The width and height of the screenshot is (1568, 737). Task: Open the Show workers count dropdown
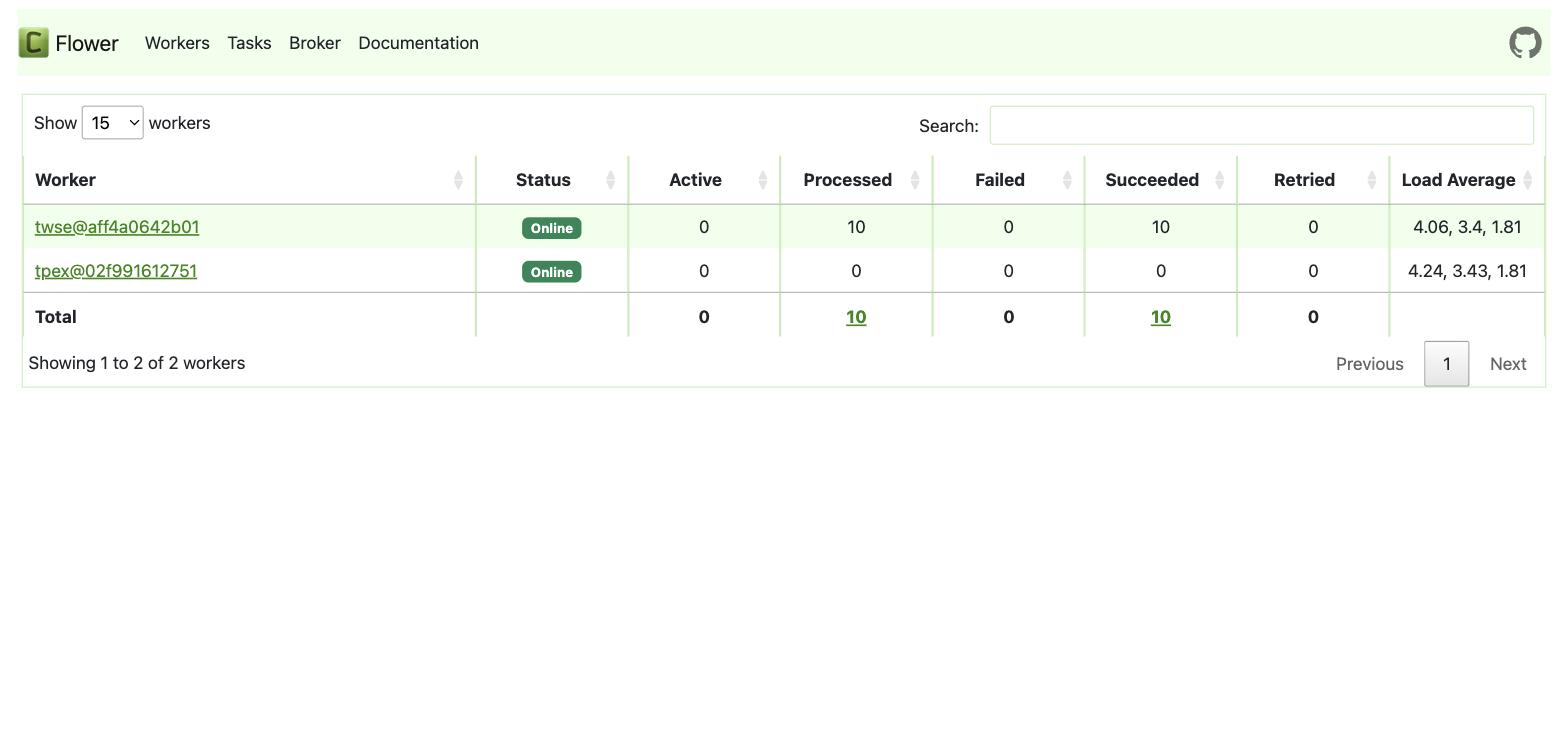[112, 123]
